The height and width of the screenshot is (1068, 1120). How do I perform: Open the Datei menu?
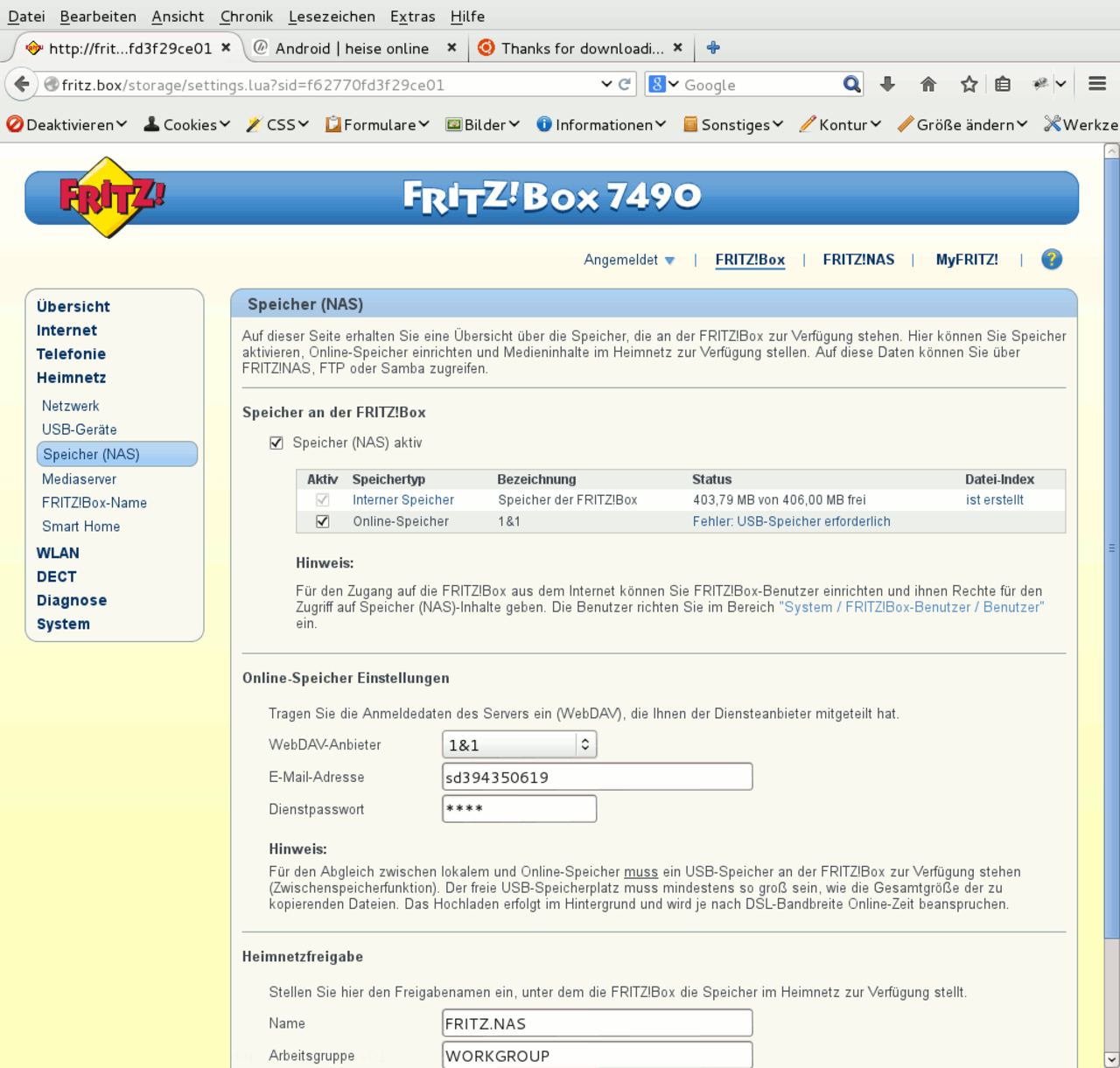click(x=26, y=16)
